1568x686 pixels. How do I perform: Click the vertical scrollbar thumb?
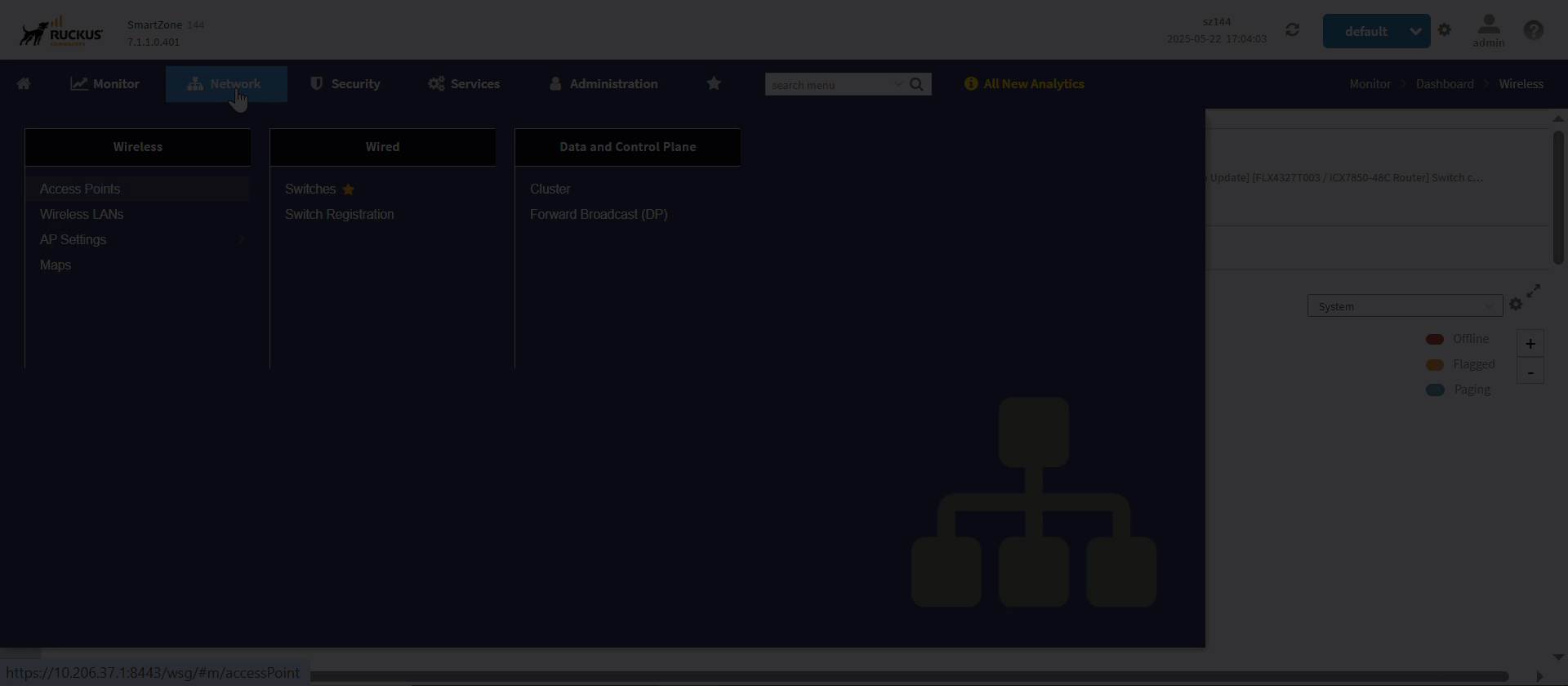click(x=1558, y=197)
